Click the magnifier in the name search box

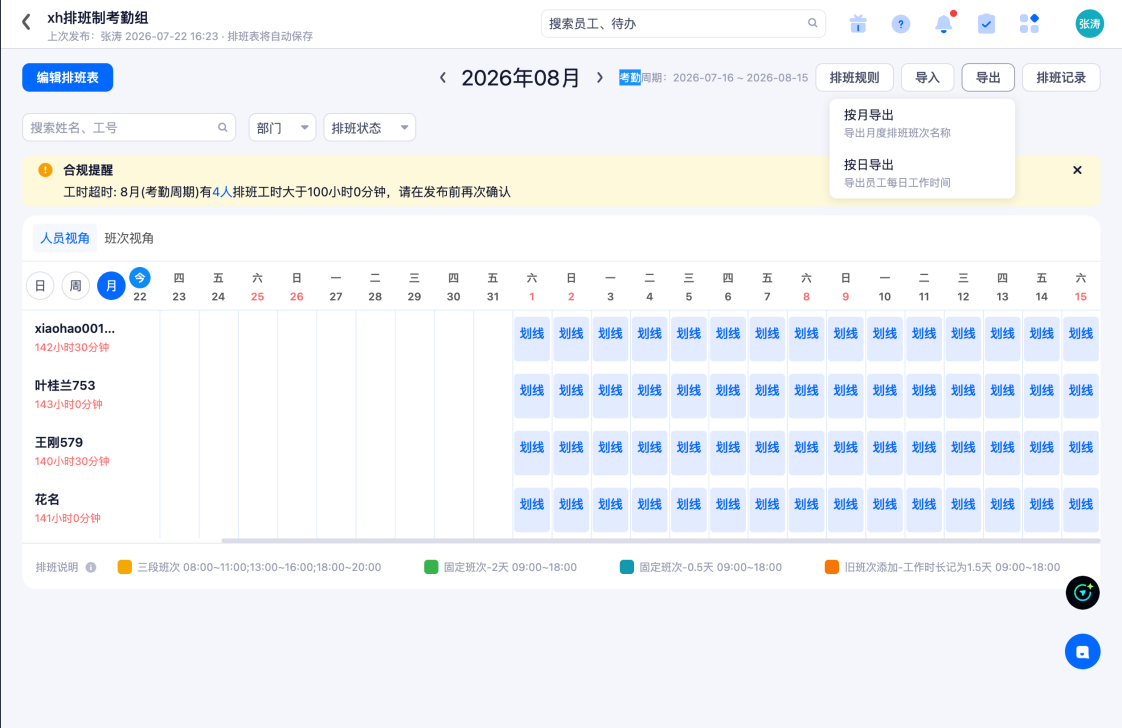223,127
